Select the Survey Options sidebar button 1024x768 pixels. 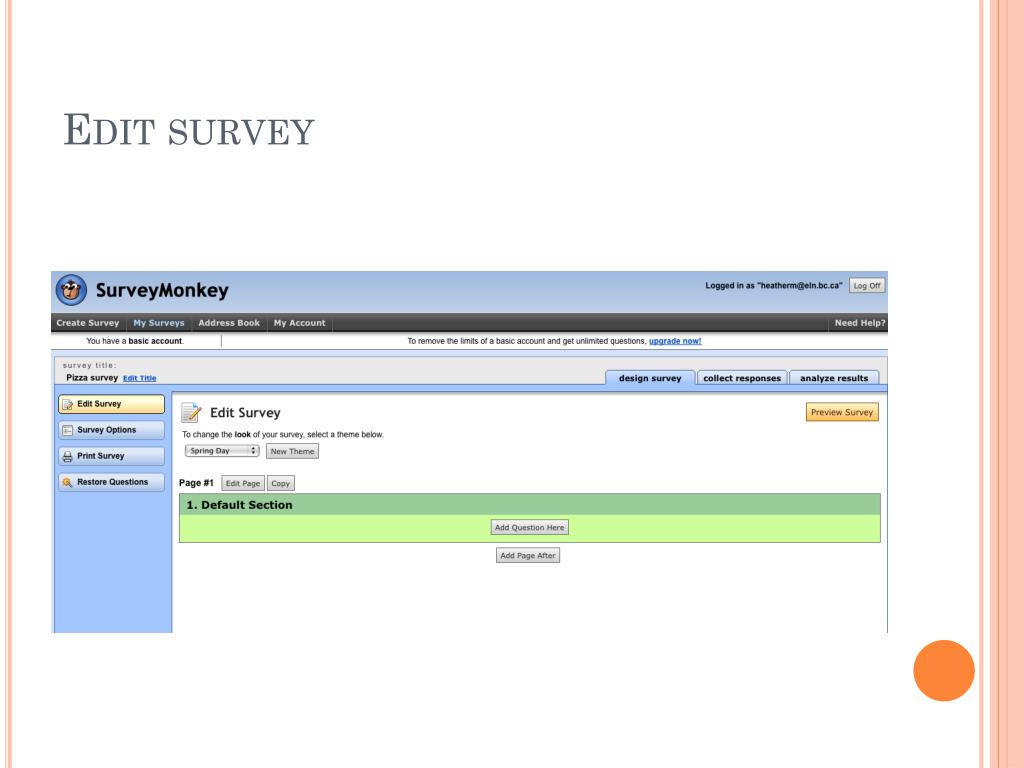click(112, 430)
